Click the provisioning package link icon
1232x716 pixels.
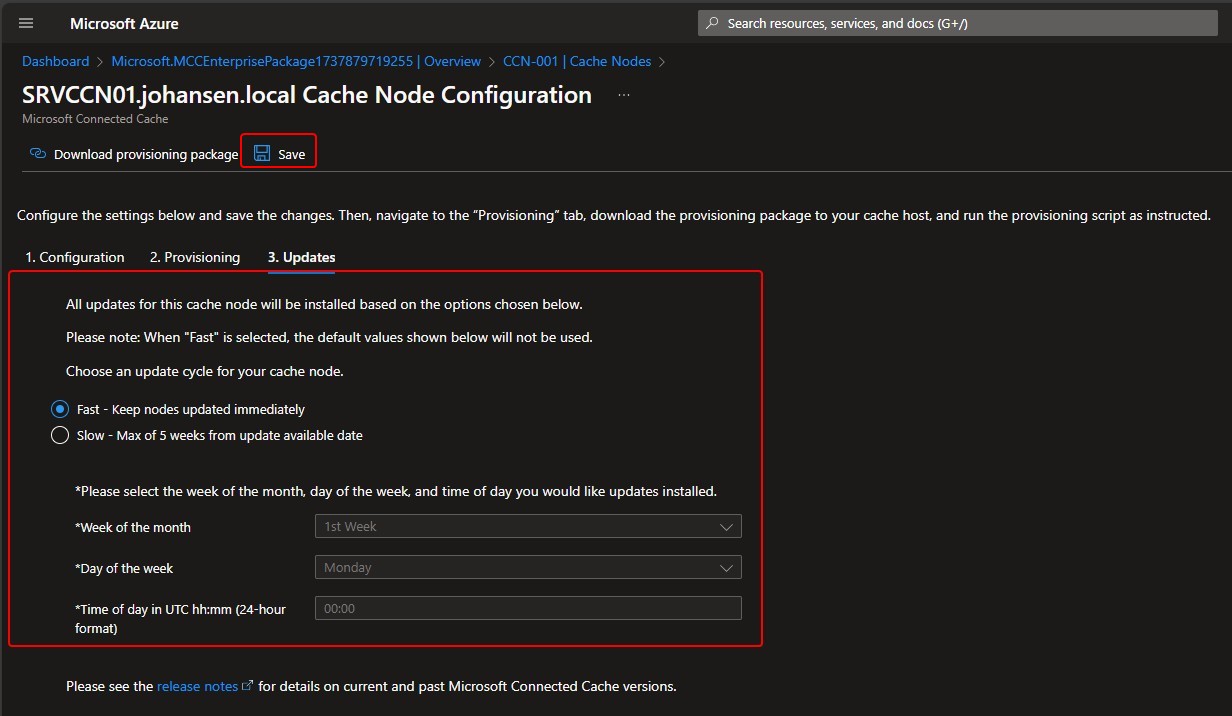(38, 154)
